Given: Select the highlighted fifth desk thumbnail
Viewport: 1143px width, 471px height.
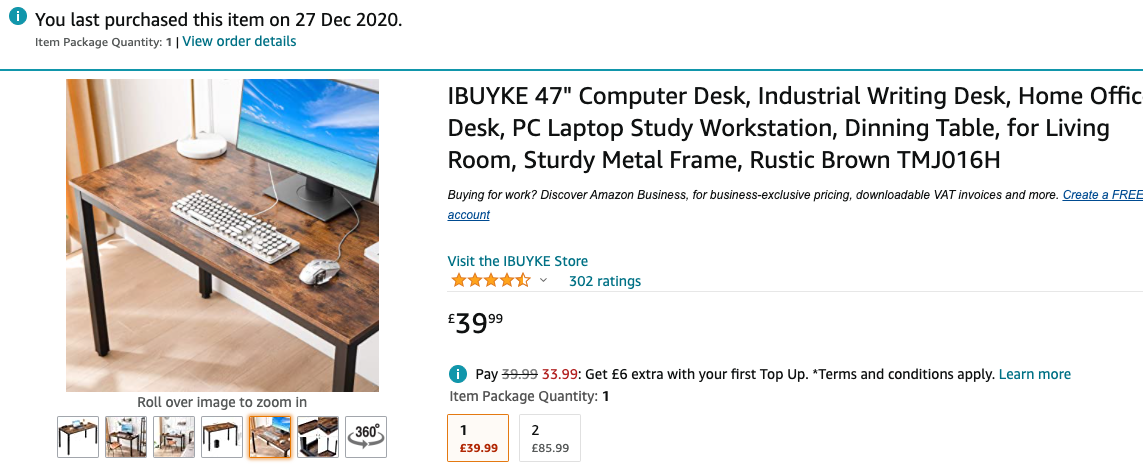Looking at the screenshot, I should pyautogui.click(x=270, y=437).
